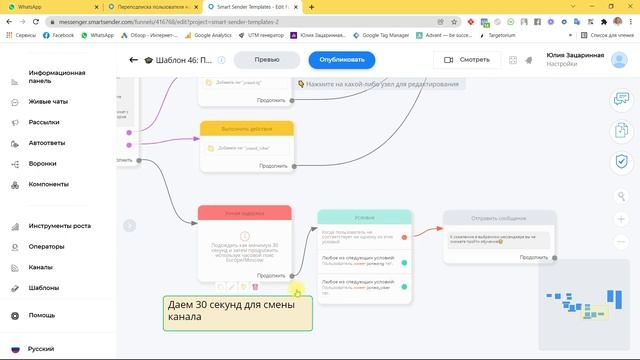
Task: Open Инструменты роста in sidebar
Action: click(x=60, y=226)
